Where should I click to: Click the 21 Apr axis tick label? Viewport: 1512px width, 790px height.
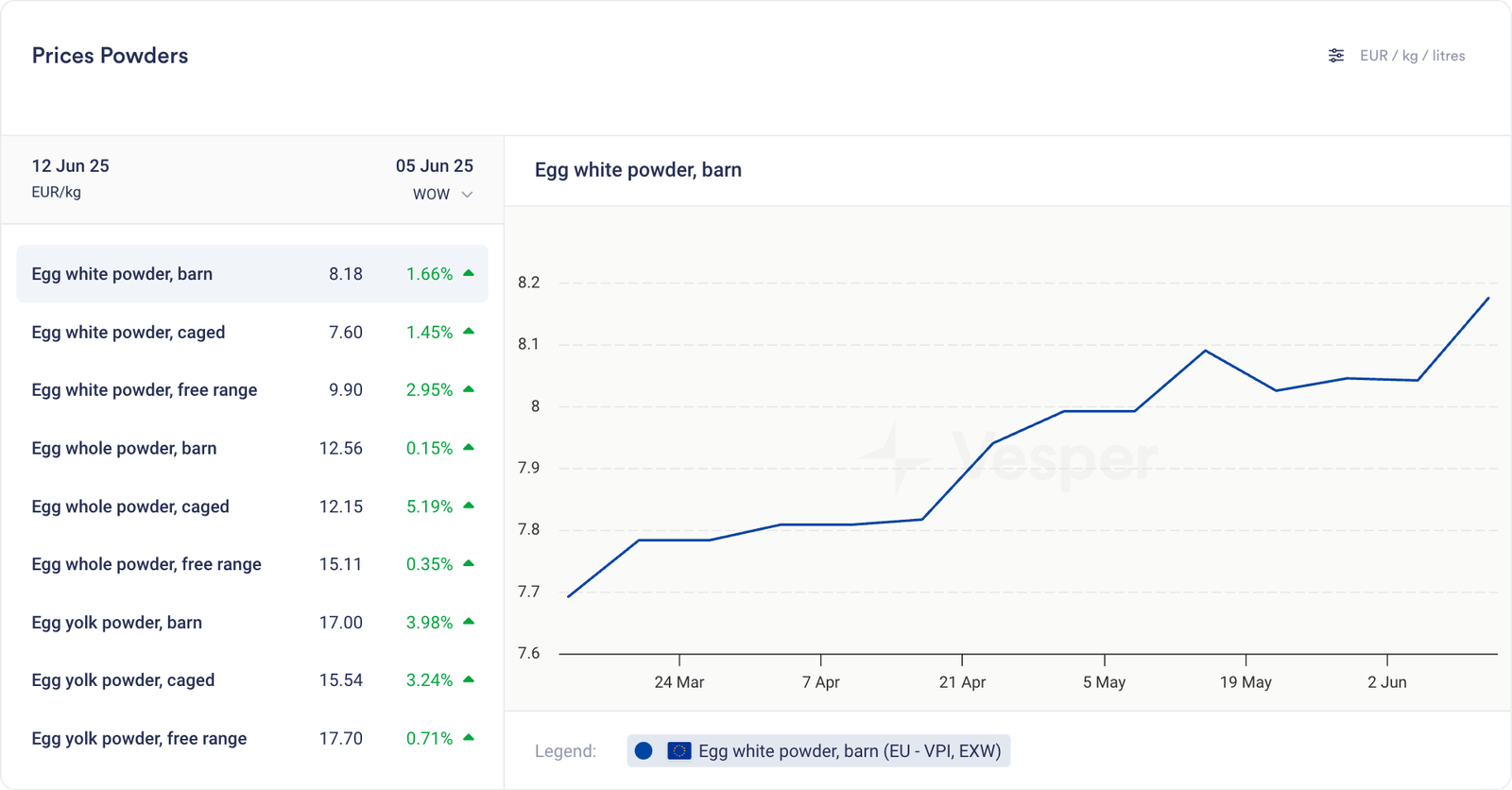pos(962,682)
